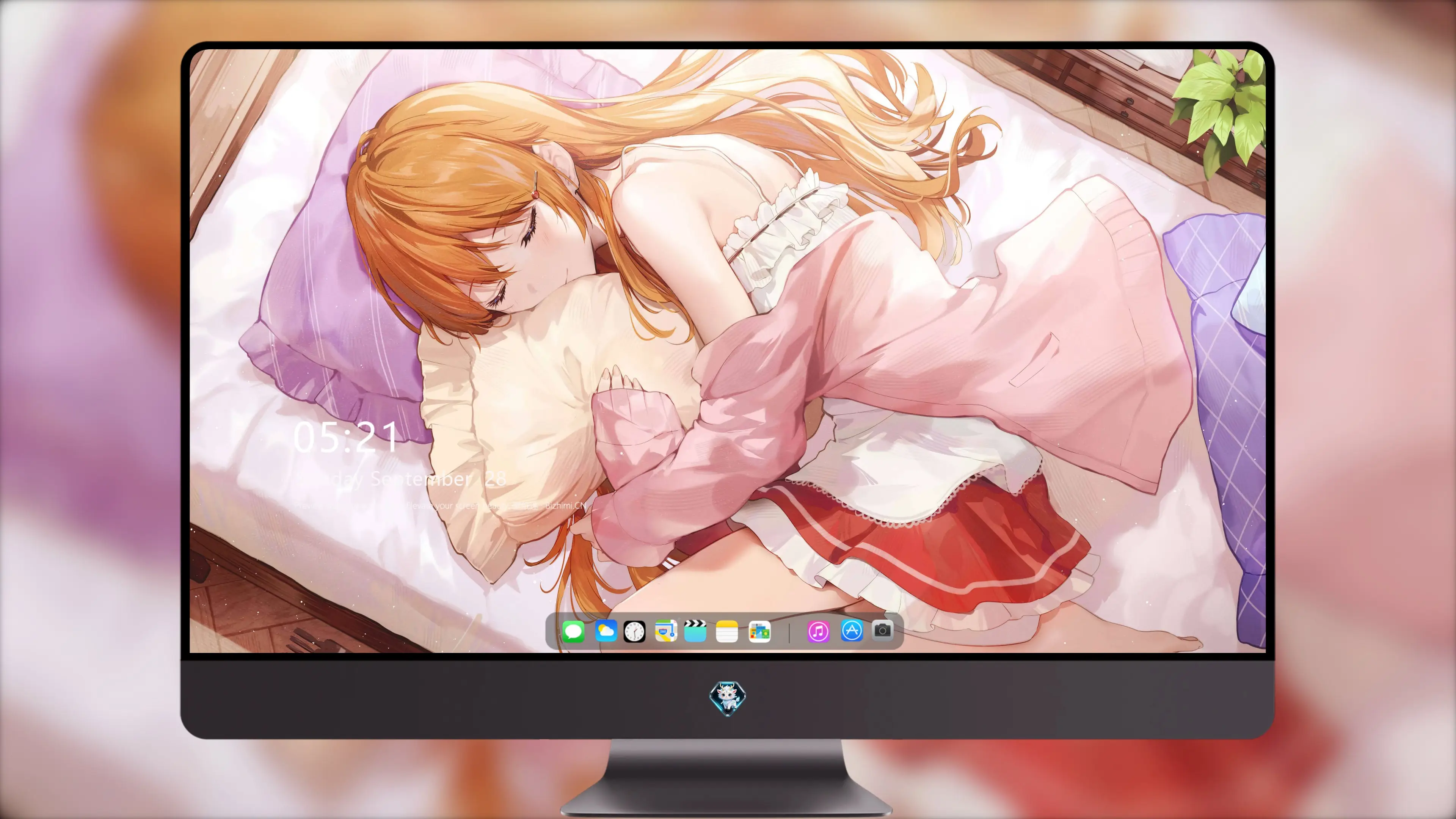Image resolution: width=1456 pixels, height=819 pixels.
Task: Open the Maps app in the dock
Action: point(666,631)
